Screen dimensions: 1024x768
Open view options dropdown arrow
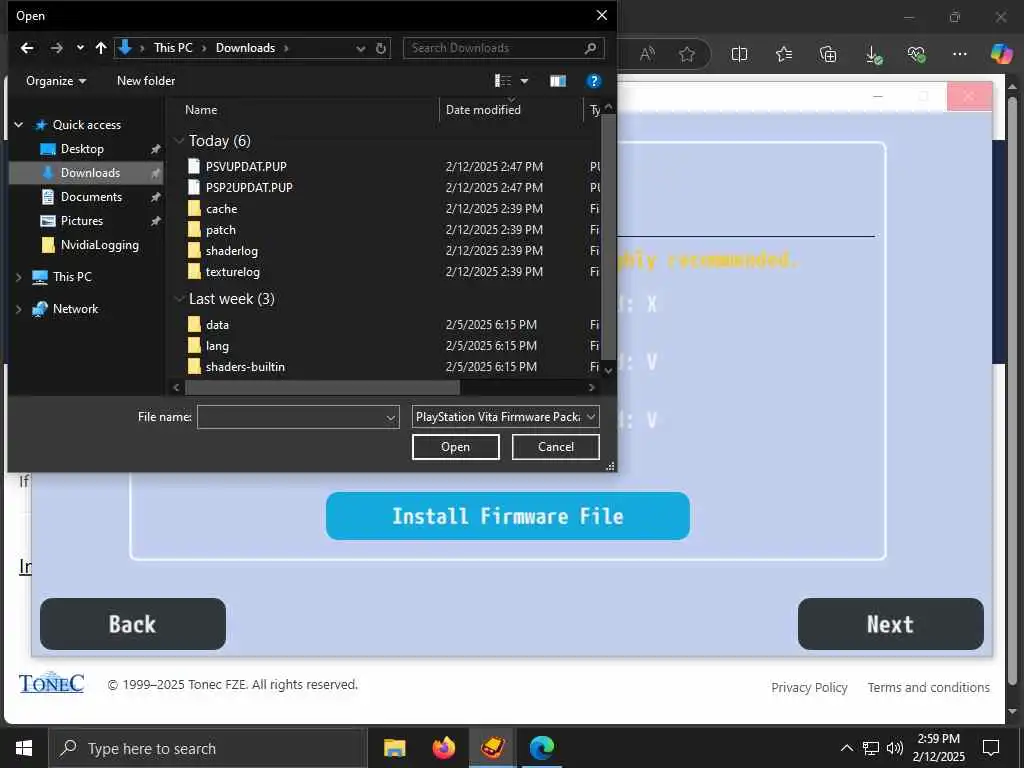point(524,81)
